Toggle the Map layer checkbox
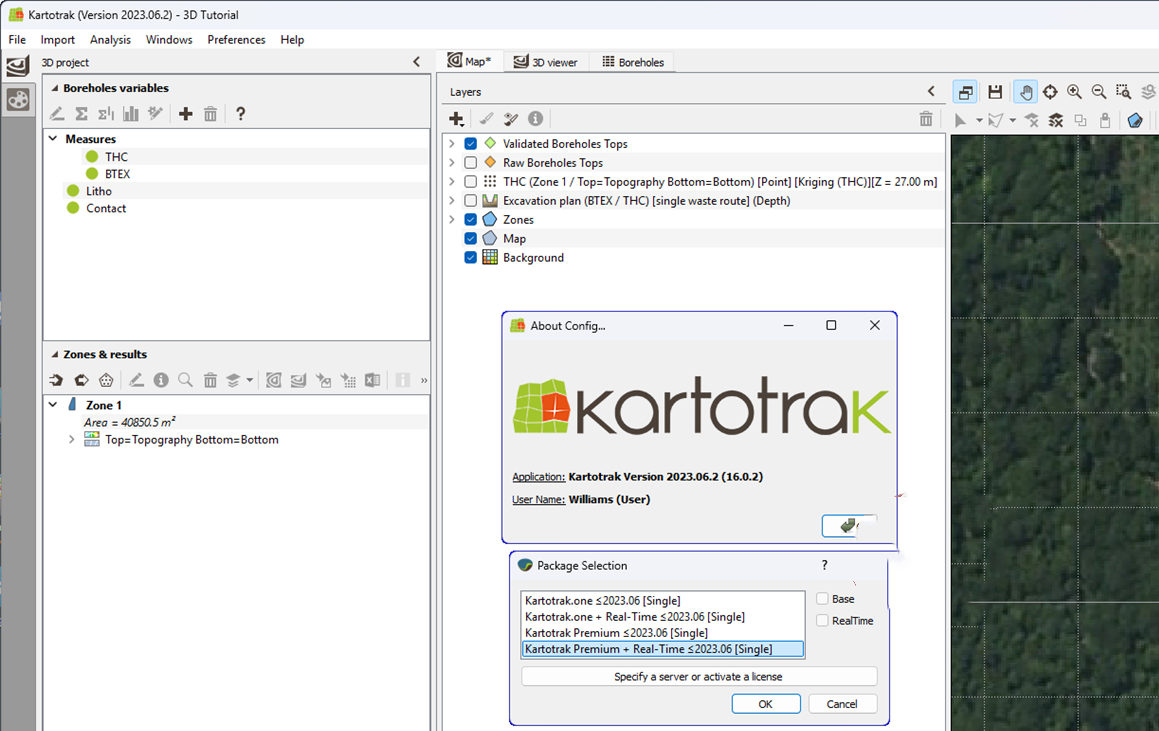This screenshot has width=1159, height=731. (470, 238)
